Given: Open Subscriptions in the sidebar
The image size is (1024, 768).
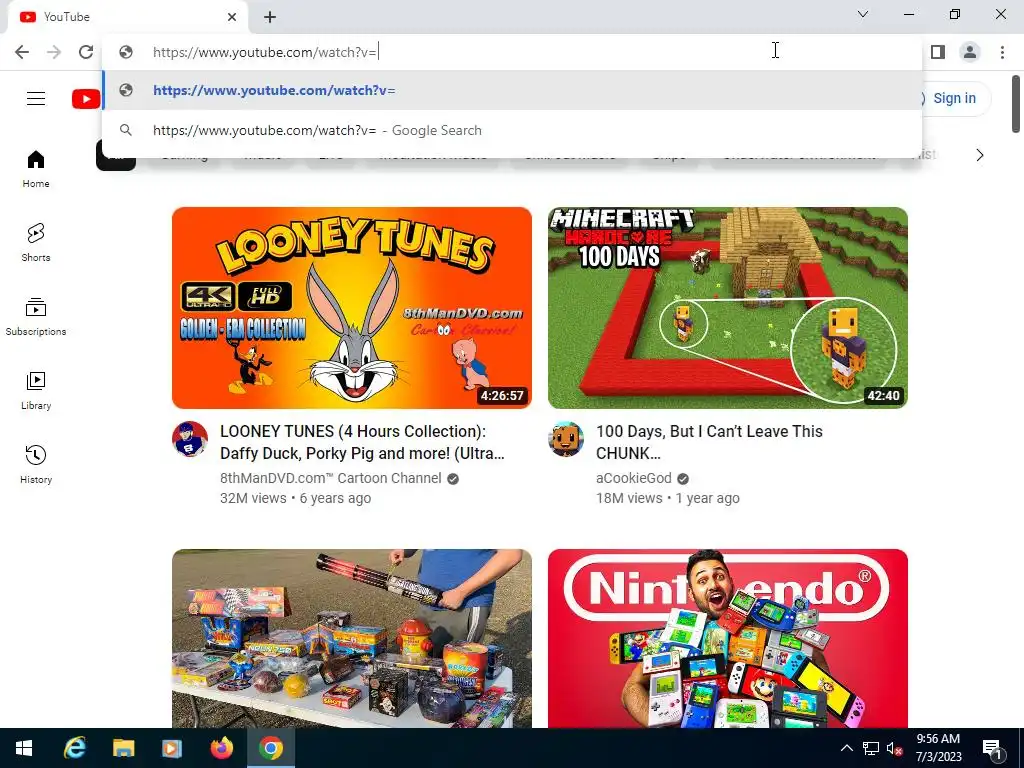Looking at the screenshot, I should 36,317.
